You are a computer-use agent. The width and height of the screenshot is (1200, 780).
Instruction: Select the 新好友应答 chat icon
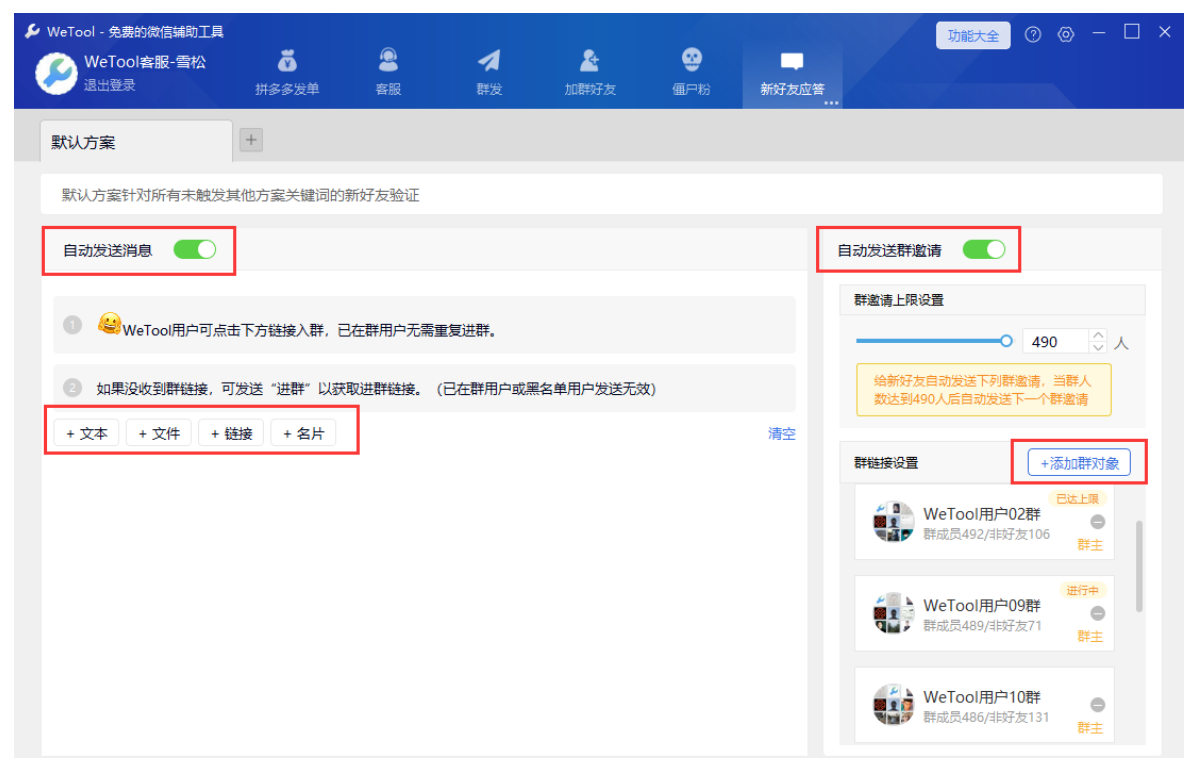click(x=792, y=62)
